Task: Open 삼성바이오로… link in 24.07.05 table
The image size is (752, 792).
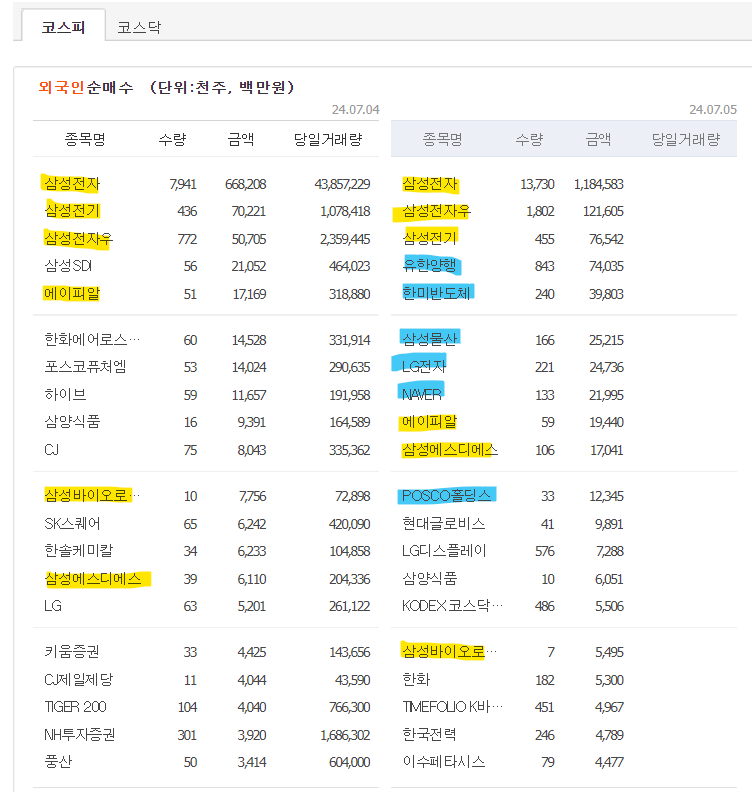Action: coord(449,652)
